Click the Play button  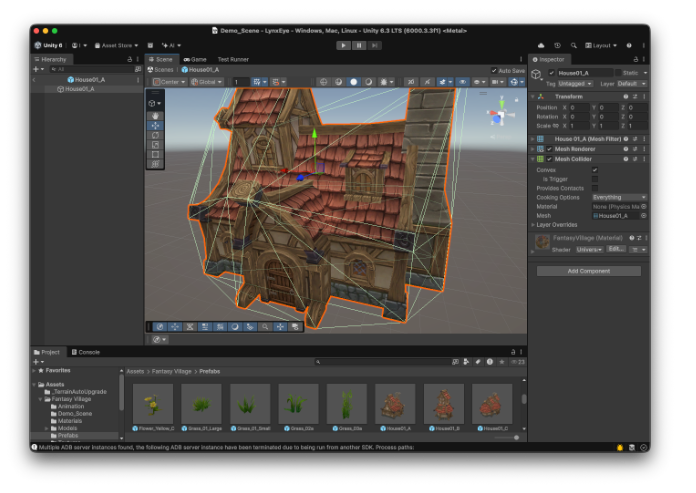[343, 45]
